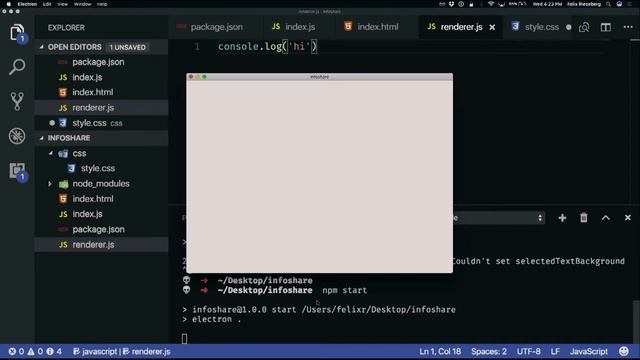The height and width of the screenshot is (360, 640).
Task: Change indentation via Spaces: 2
Action: tap(489, 351)
